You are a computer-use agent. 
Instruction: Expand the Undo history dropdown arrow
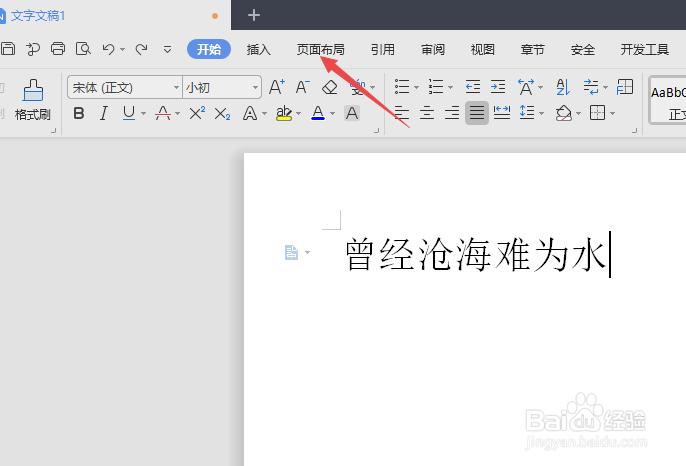[x=122, y=49]
